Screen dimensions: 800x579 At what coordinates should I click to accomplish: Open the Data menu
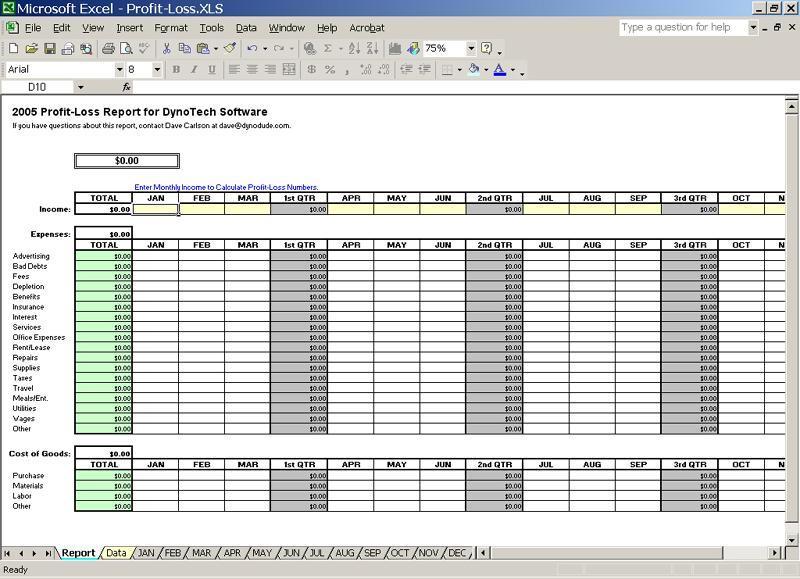point(246,28)
